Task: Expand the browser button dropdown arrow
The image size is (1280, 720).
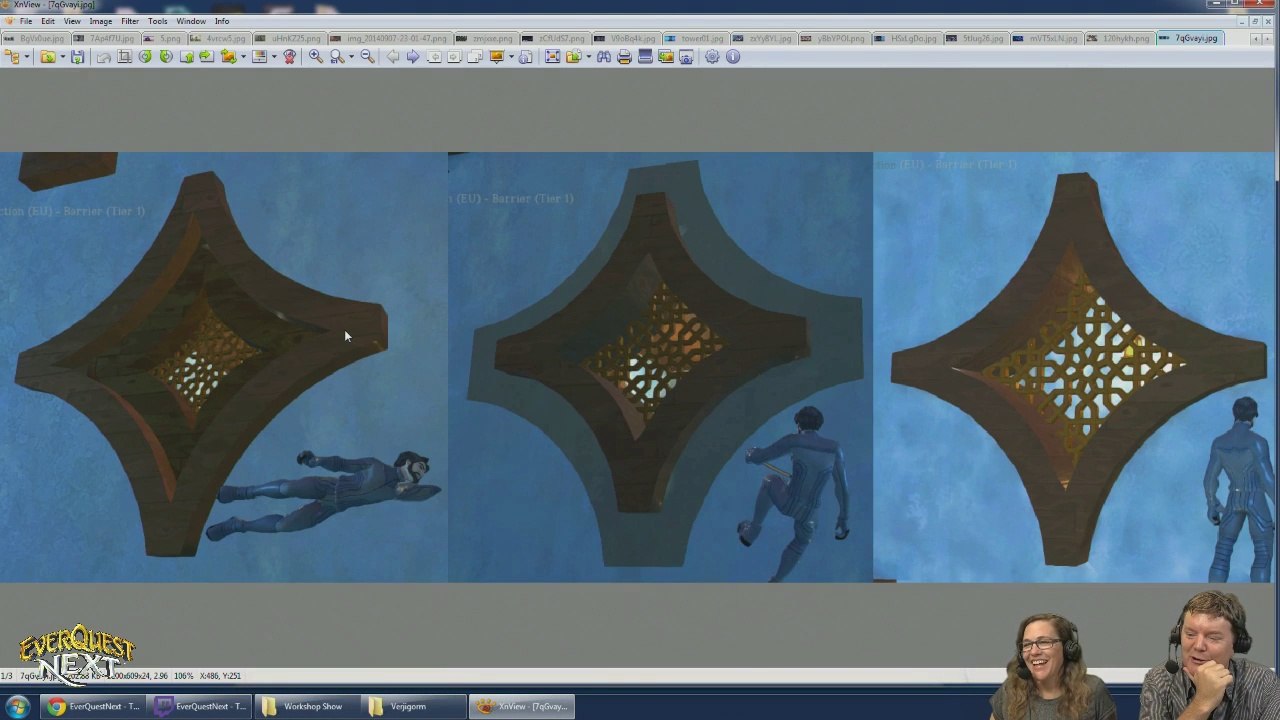Action: [x=27, y=57]
